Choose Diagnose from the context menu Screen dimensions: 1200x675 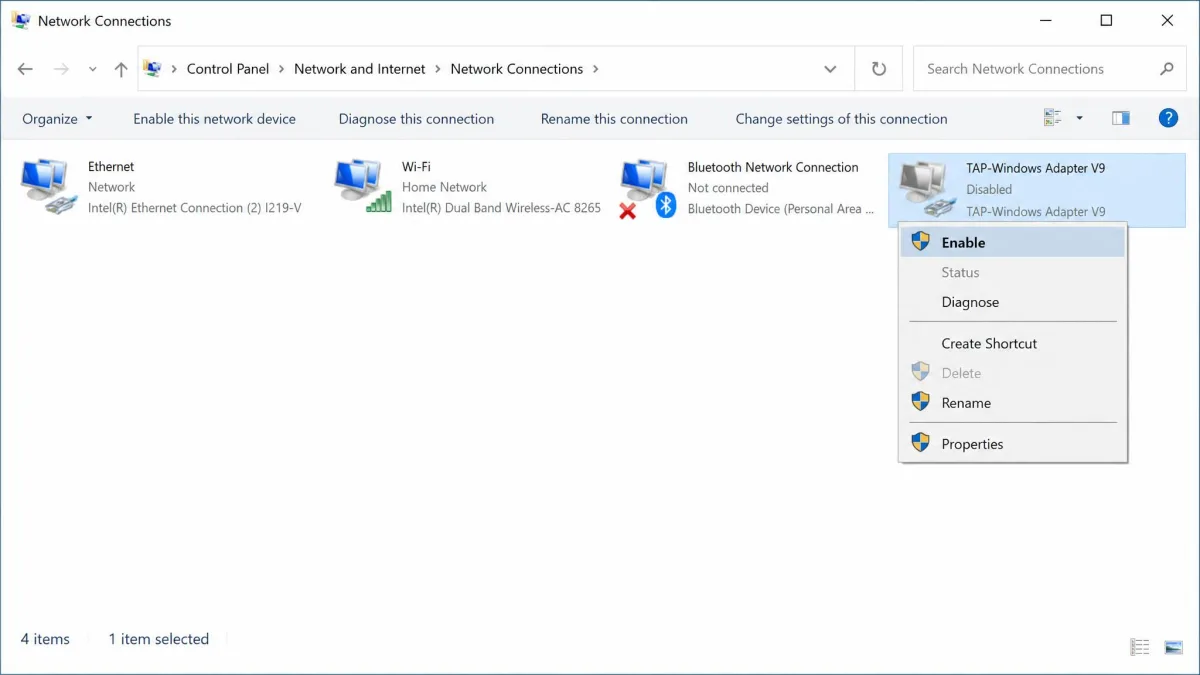tap(1013, 302)
